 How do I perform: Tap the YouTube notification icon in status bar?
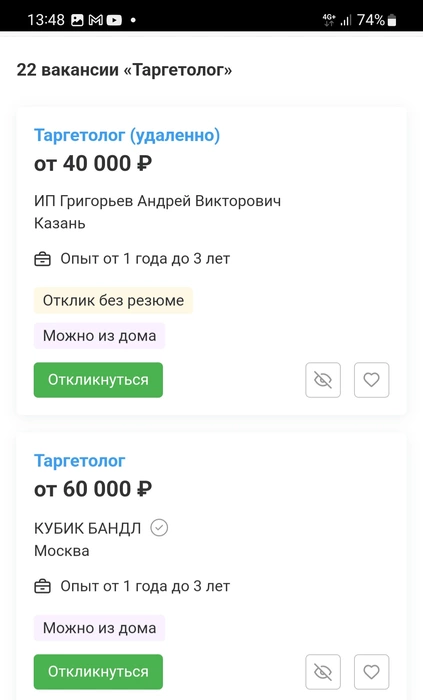114,20
